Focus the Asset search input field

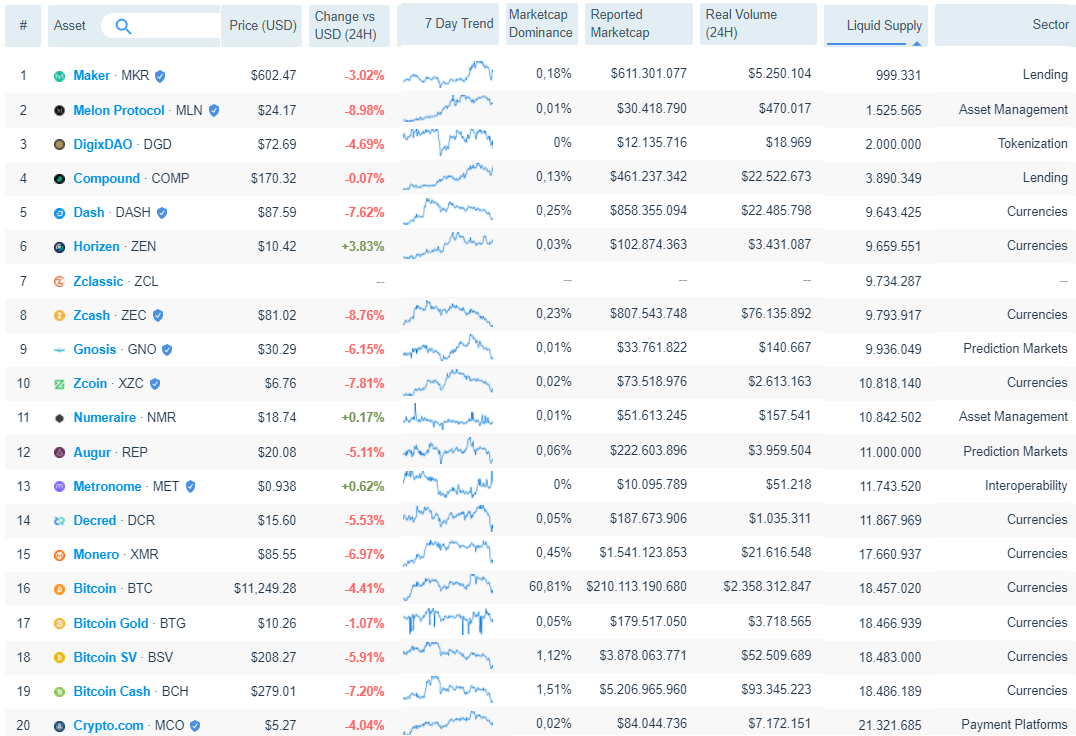[161, 26]
